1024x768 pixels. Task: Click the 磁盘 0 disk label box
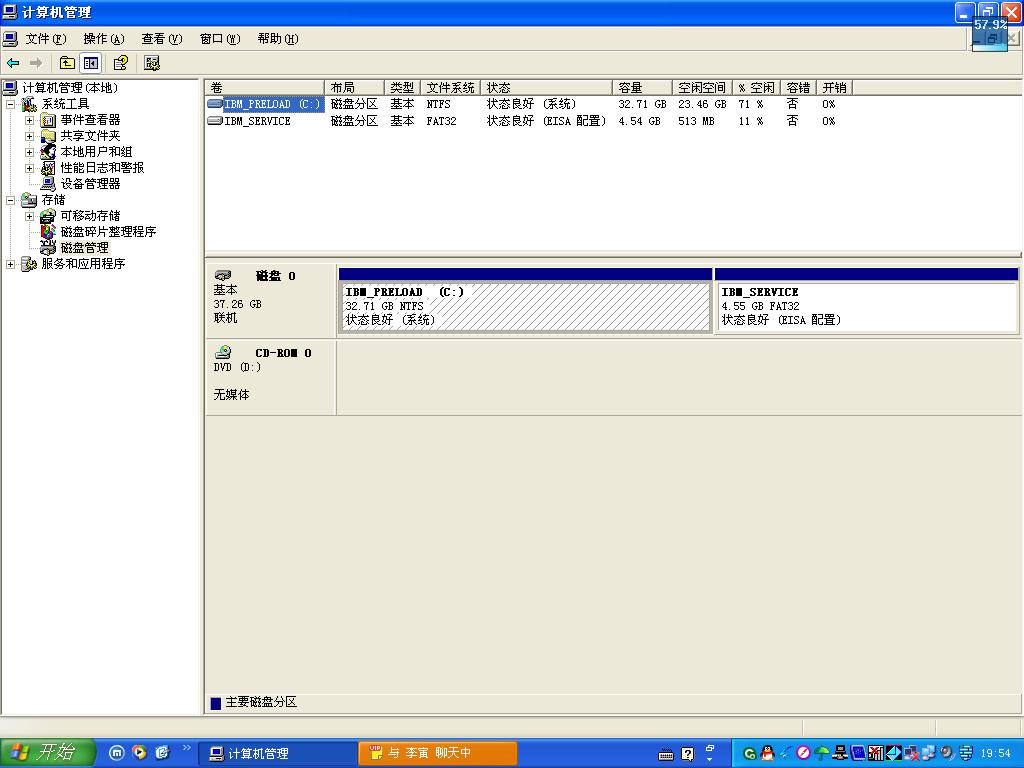(270, 300)
